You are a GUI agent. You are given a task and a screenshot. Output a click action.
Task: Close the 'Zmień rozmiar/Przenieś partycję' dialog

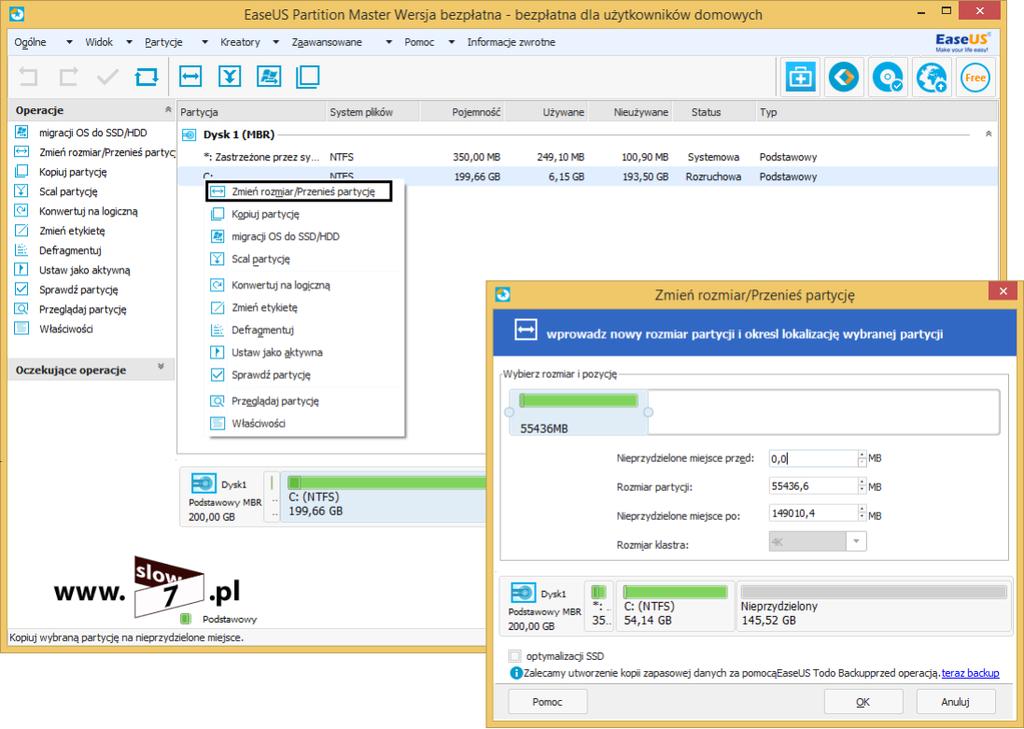1002,291
